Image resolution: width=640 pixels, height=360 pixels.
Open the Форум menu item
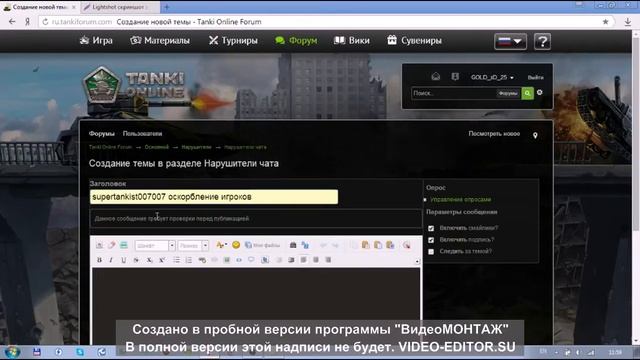click(296, 40)
